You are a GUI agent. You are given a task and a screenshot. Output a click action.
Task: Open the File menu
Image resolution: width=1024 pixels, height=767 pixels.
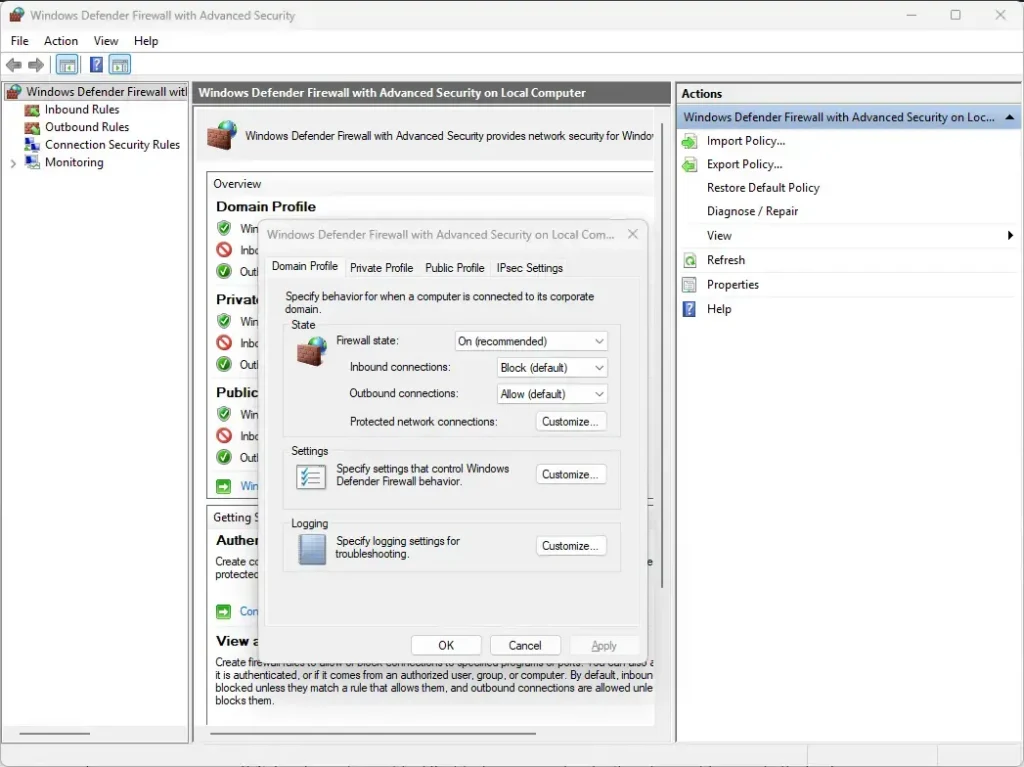[x=20, y=41]
